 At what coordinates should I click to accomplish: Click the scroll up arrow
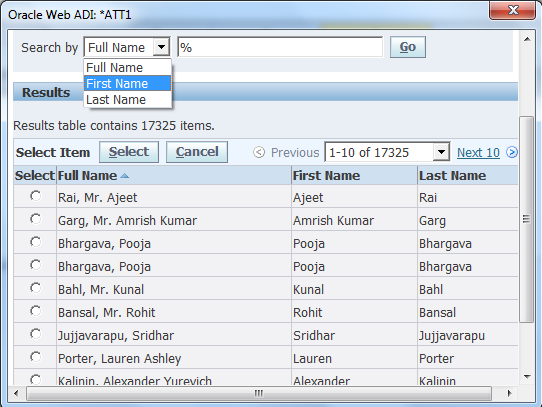(x=527, y=39)
